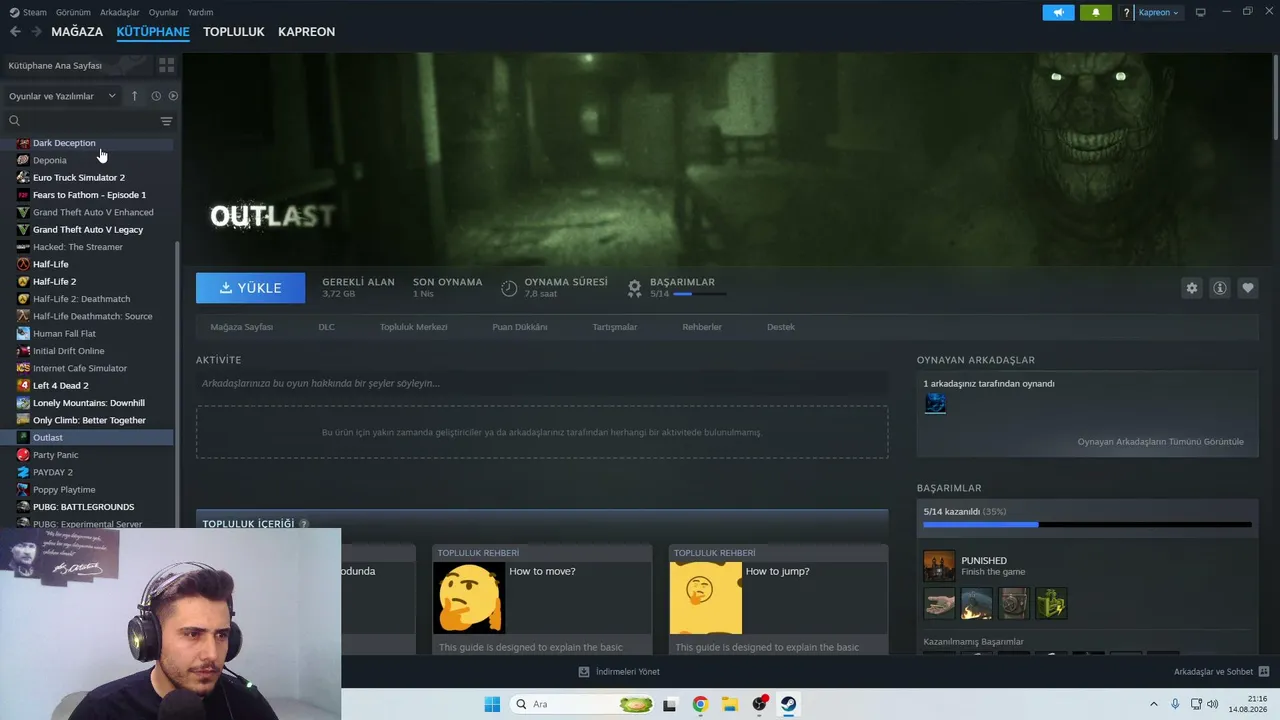Open the Görünüm menu
The image size is (1280, 720).
coord(73,13)
